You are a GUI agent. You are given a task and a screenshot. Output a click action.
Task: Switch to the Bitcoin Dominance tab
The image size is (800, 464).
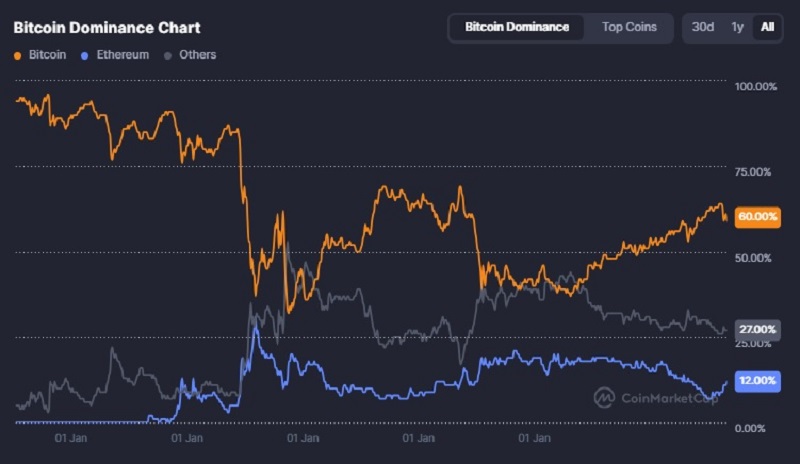tap(516, 27)
